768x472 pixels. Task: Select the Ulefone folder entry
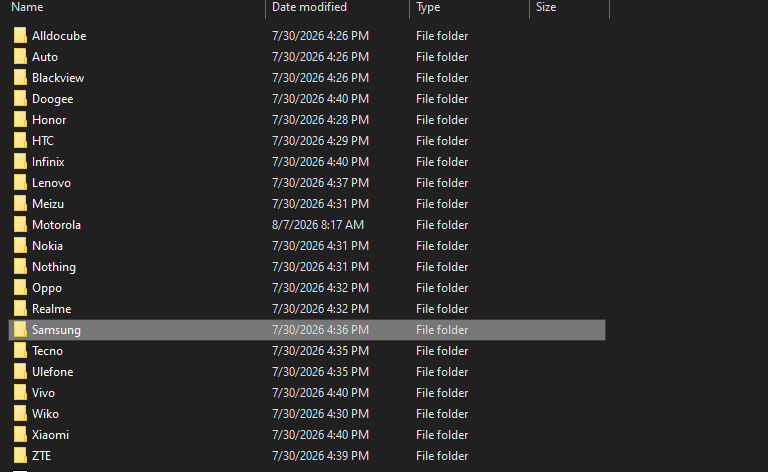click(307, 372)
